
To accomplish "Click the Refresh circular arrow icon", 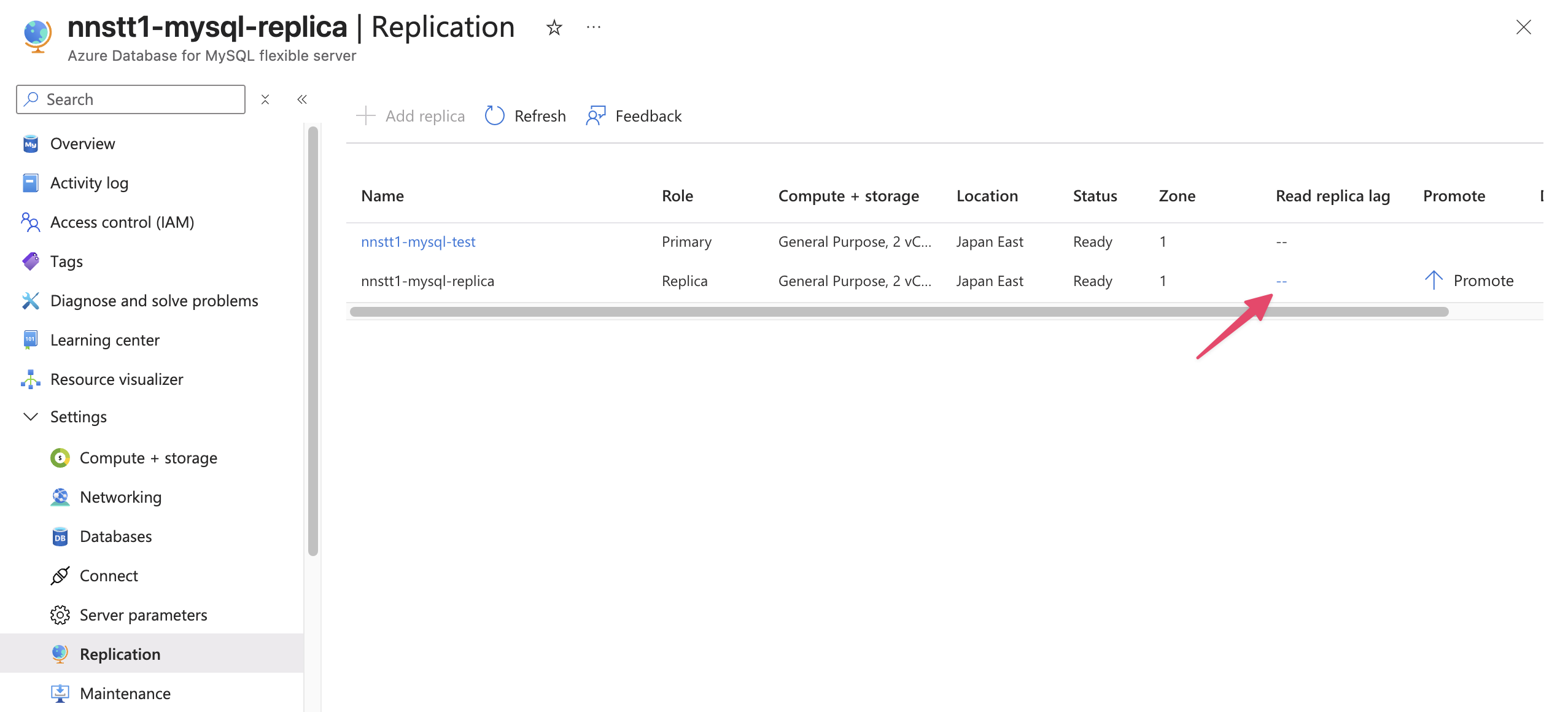I will [x=494, y=116].
